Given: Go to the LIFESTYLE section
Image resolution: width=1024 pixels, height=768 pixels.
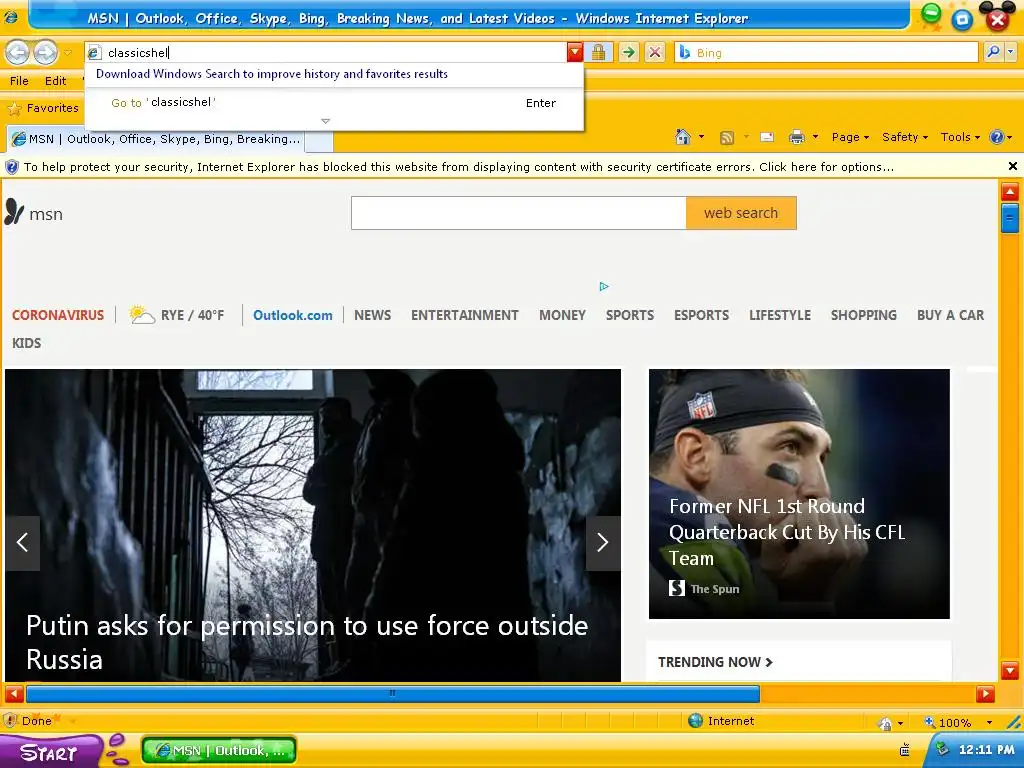Looking at the screenshot, I should pyautogui.click(x=780, y=315).
